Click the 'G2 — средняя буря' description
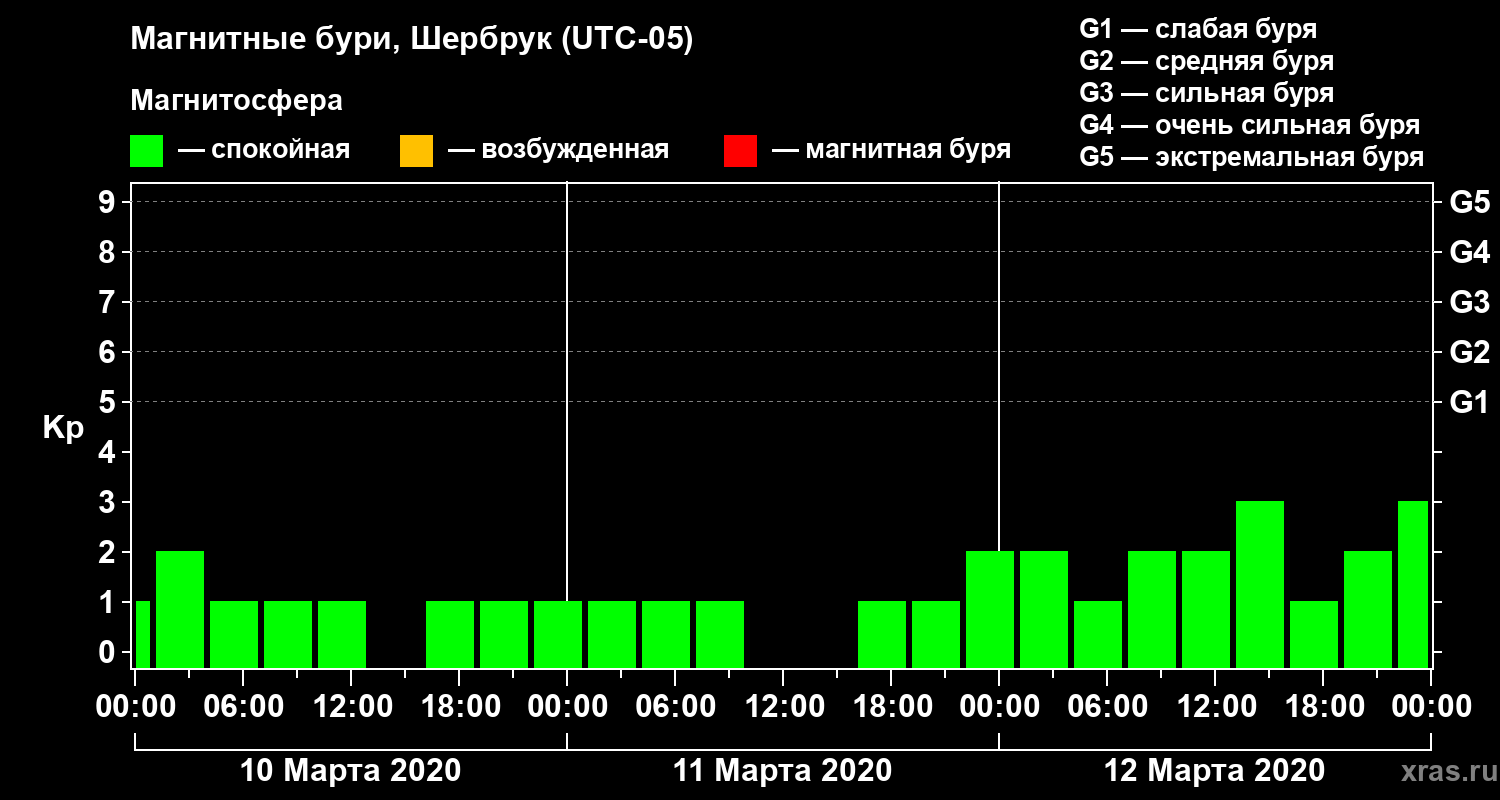 point(1206,61)
